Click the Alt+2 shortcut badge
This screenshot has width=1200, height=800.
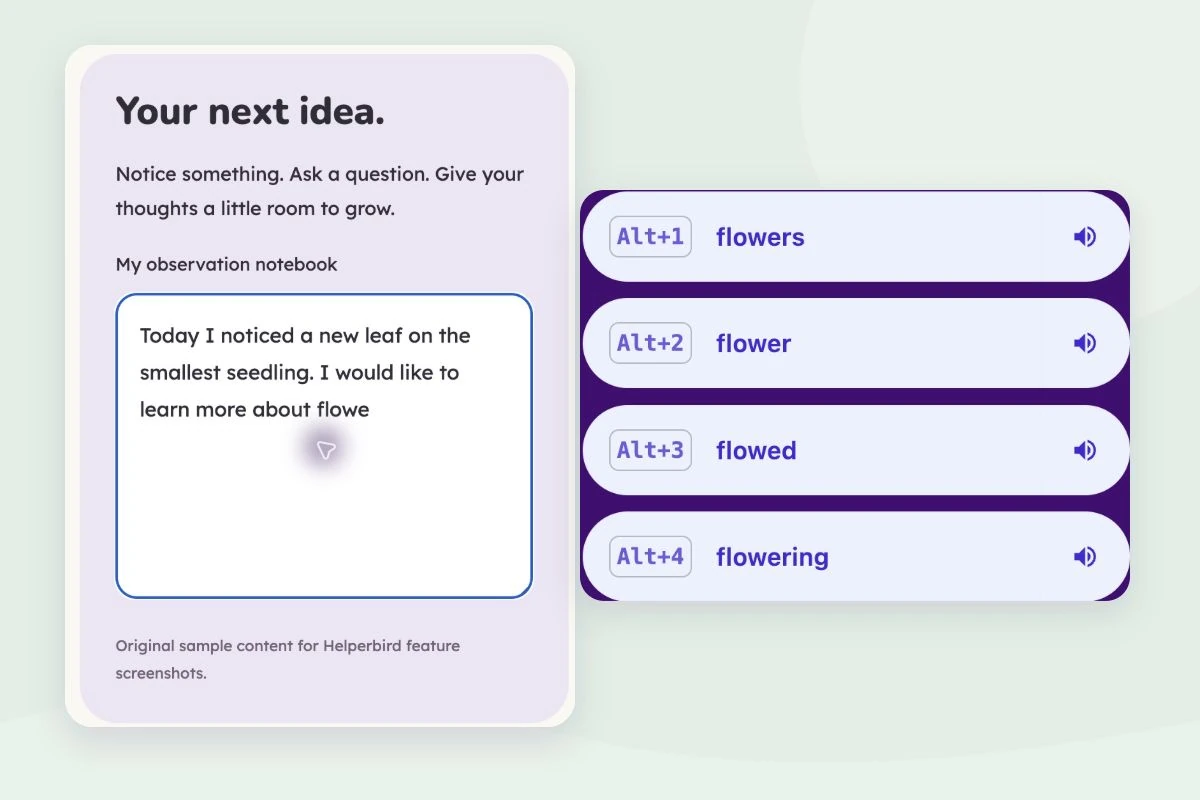tap(650, 343)
